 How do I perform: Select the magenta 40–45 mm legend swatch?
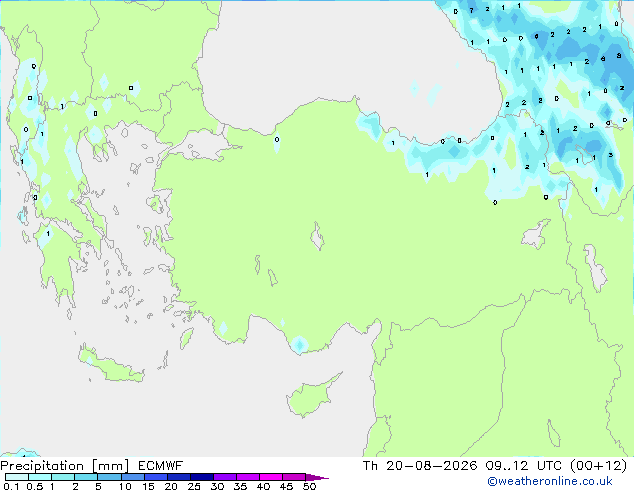click(271, 477)
